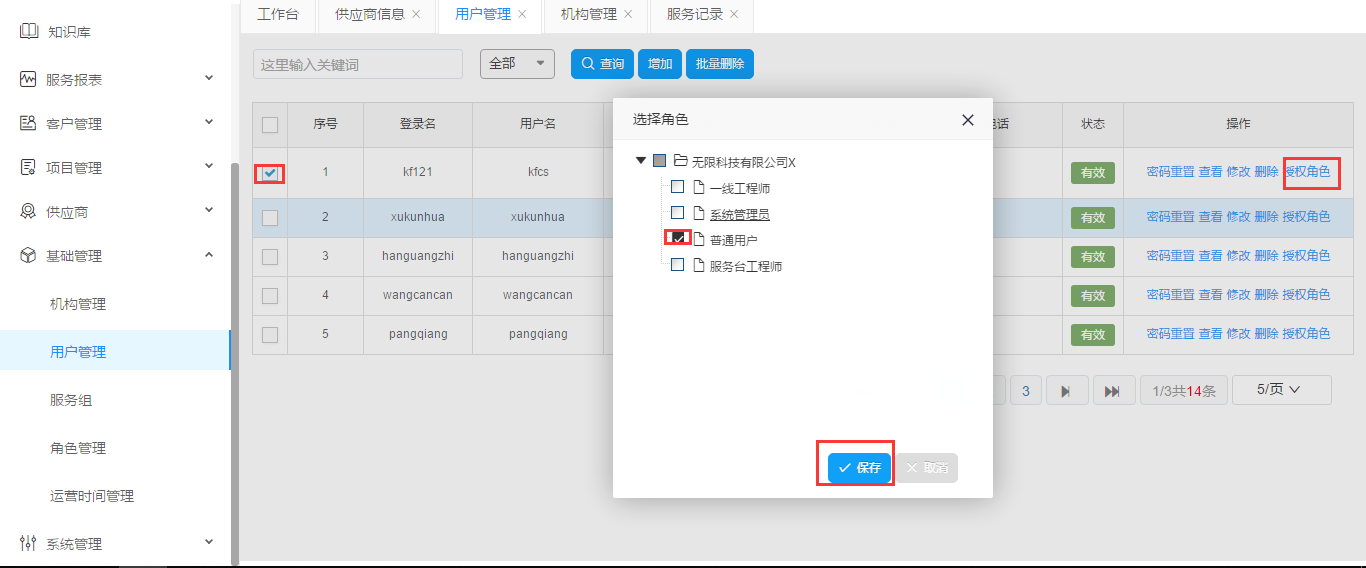Screen dimensions: 1366x568
Task: Open 角色管理 in the sidebar menu
Action: coord(78,448)
